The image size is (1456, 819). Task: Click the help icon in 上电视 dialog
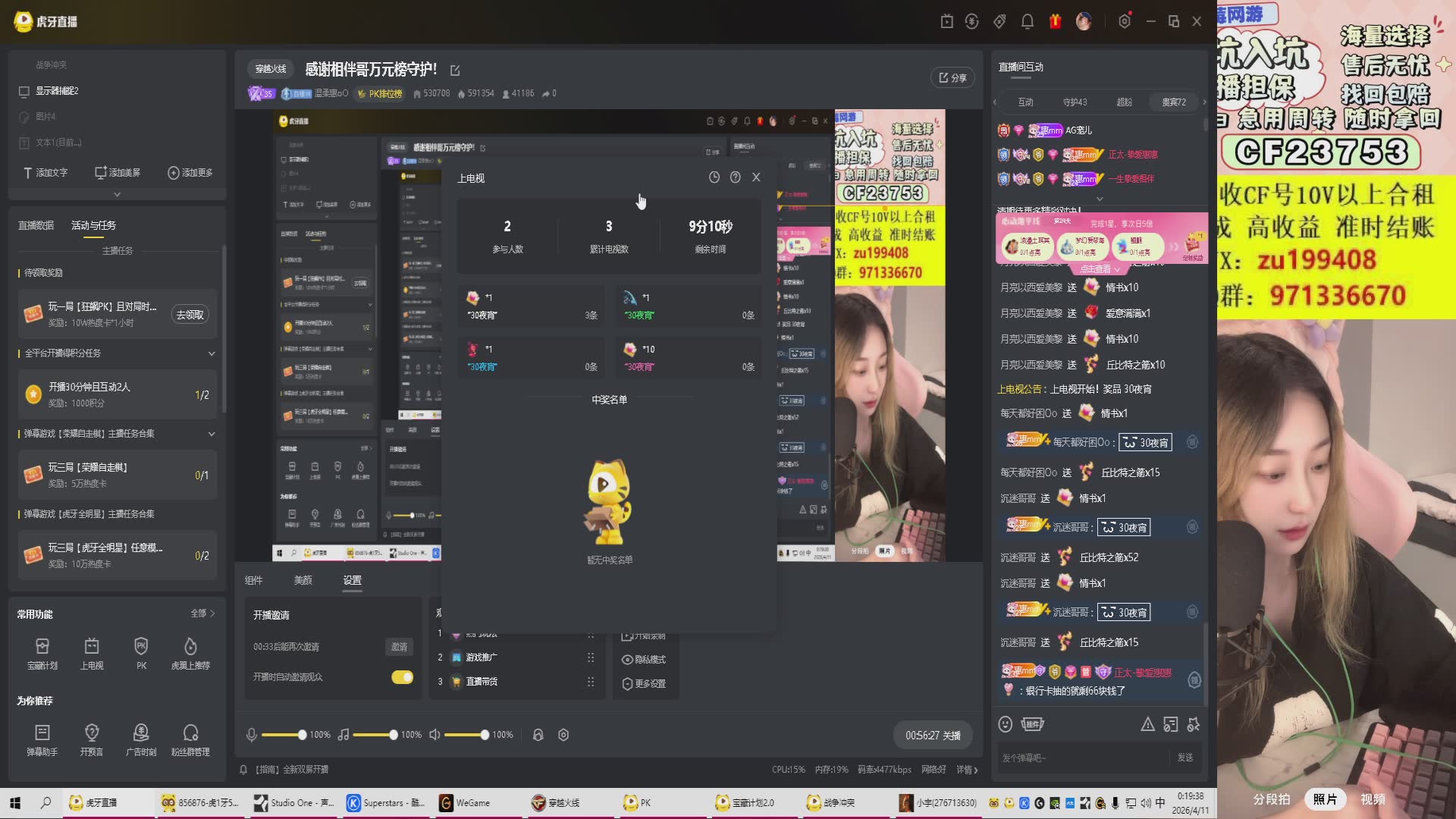pos(735,177)
